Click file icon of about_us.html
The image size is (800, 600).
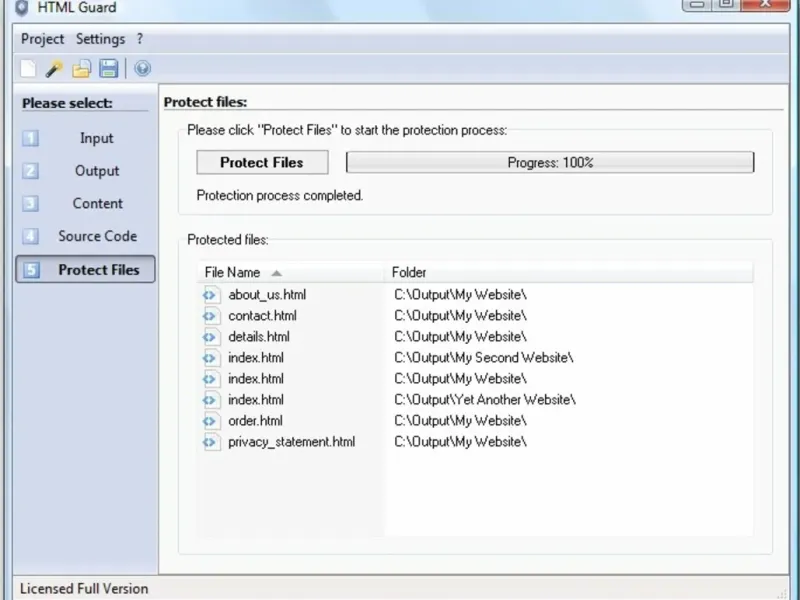click(211, 295)
